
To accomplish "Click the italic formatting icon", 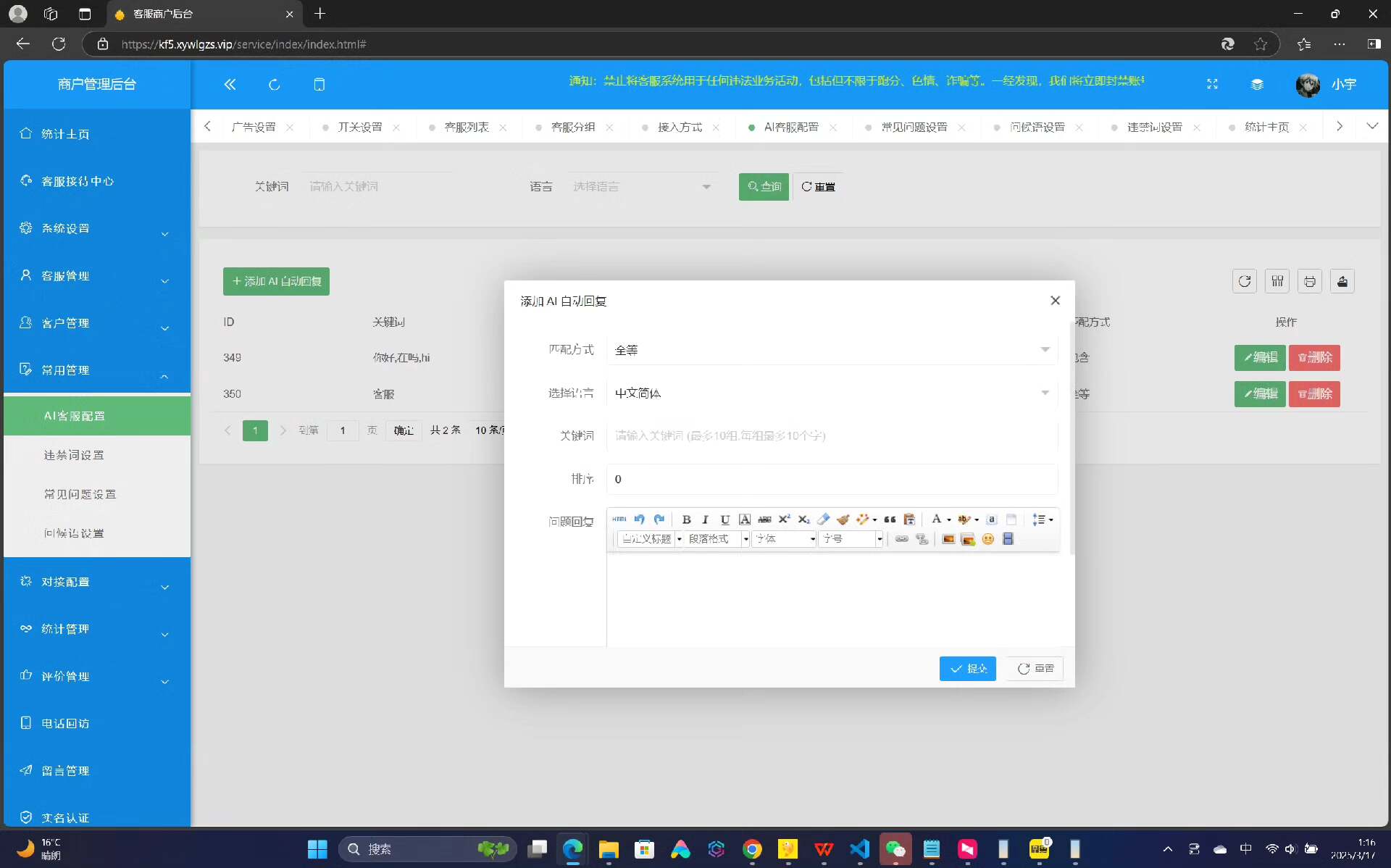I will pyautogui.click(x=705, y=519).
